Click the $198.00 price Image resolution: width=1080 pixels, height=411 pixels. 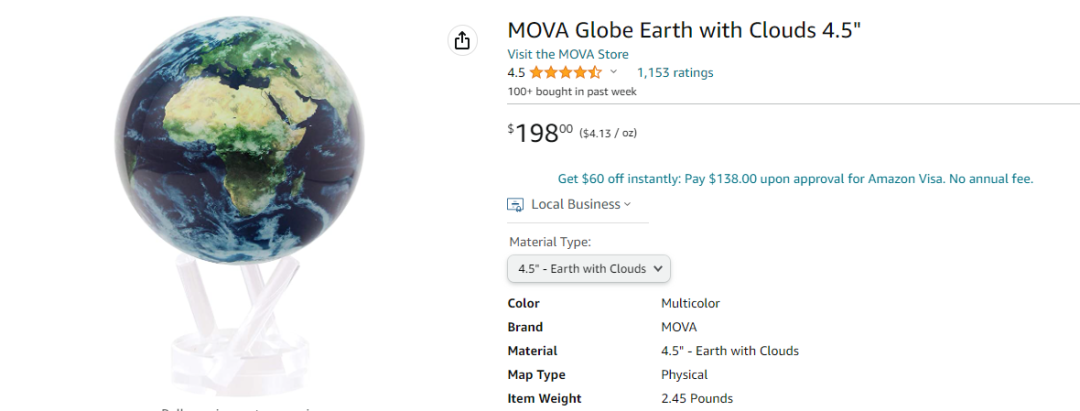pos(541,133)
